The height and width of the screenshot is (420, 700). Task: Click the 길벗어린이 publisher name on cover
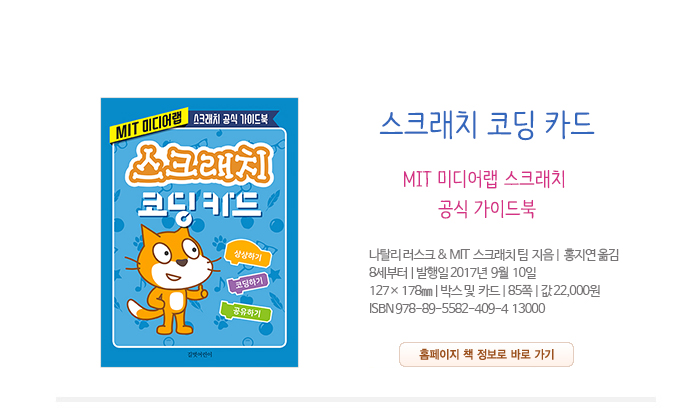pyautogui.click(x=200, y=354)
